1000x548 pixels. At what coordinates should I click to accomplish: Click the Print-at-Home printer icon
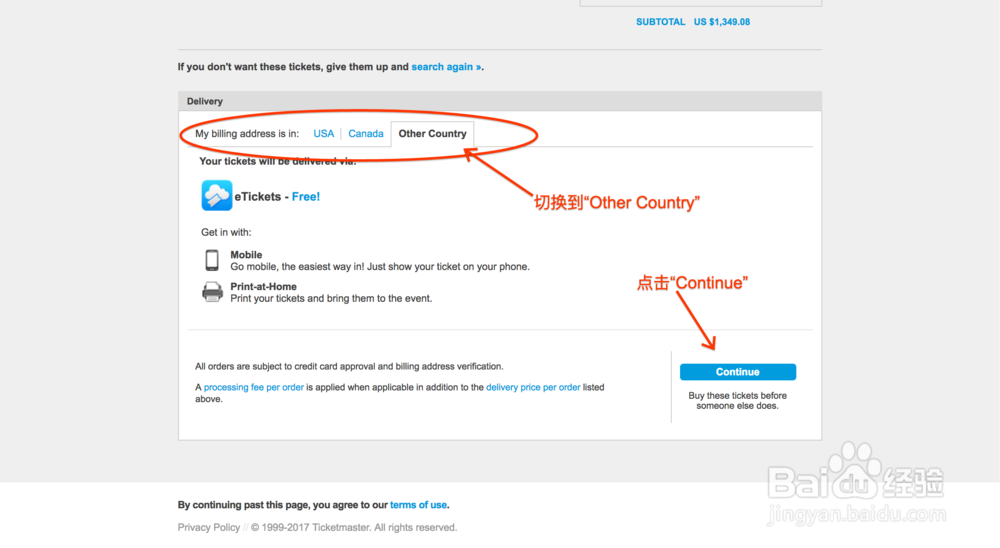pos(212,292)
